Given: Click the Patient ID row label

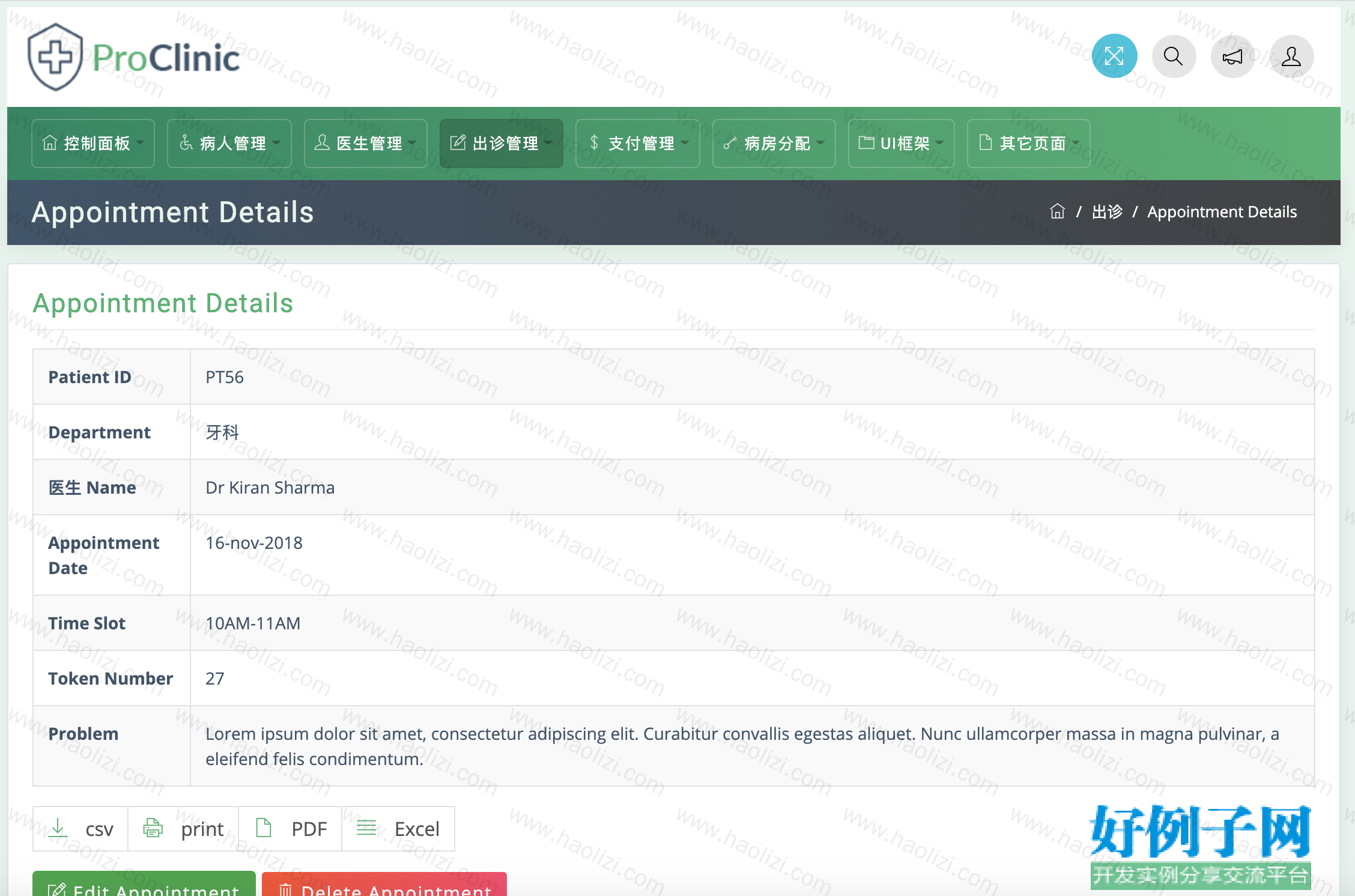Looking at the screenshot, I should pyautogui.click(x=89, y=377).
